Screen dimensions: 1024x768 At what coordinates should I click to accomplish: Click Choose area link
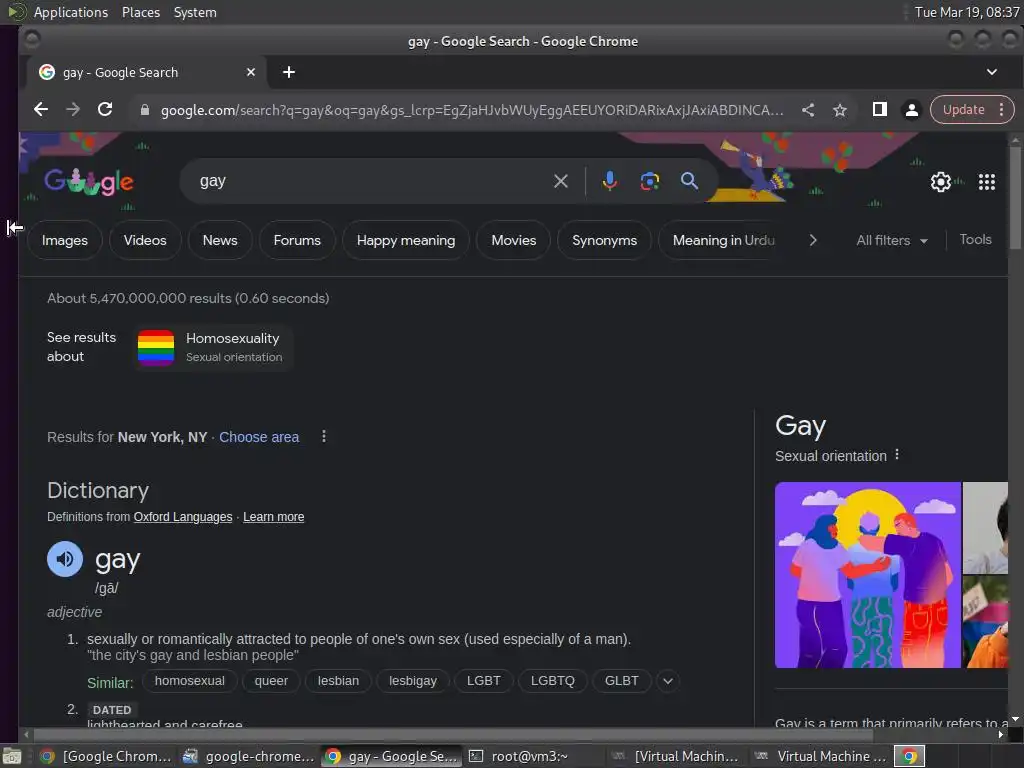259,437
